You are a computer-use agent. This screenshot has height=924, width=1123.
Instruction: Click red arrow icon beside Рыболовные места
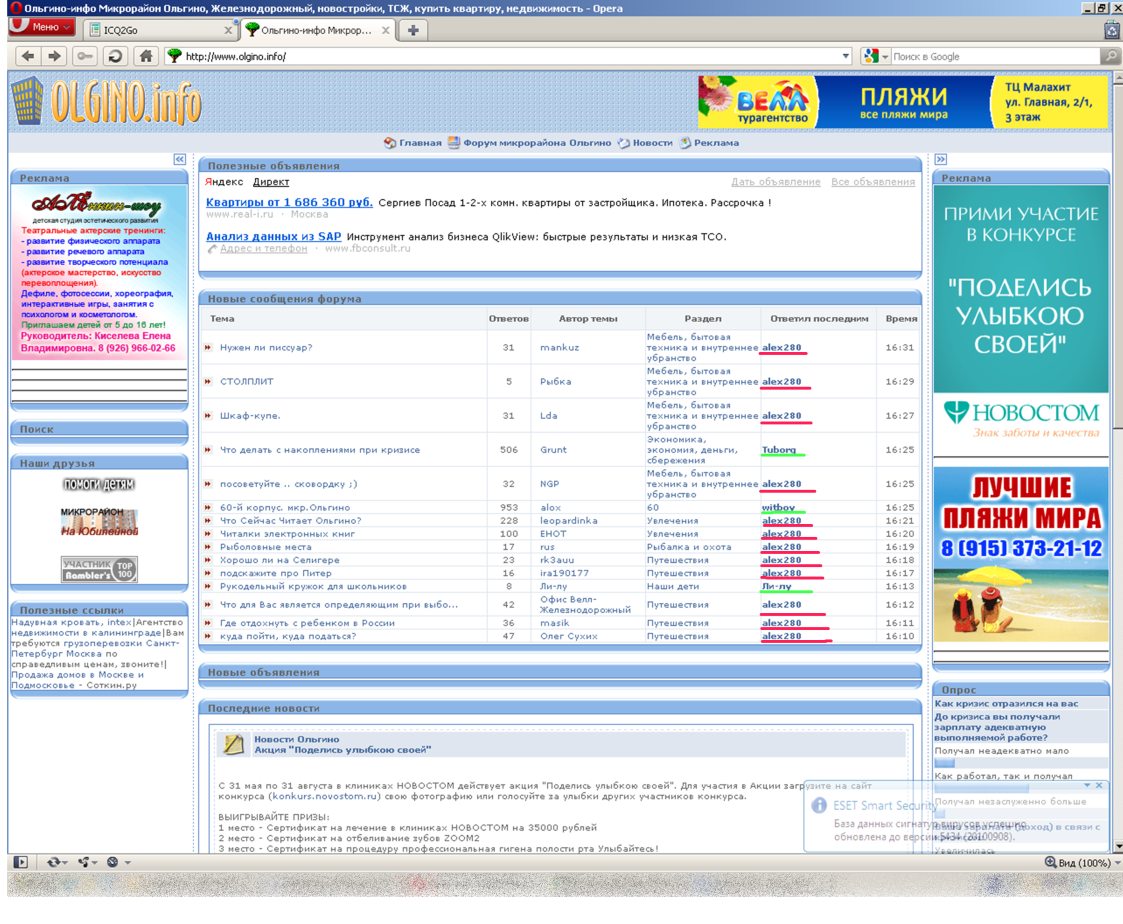point(208,547)
